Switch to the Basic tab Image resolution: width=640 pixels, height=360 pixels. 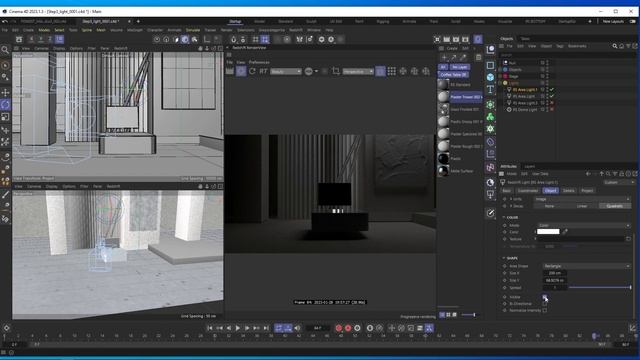pos(507,191)
